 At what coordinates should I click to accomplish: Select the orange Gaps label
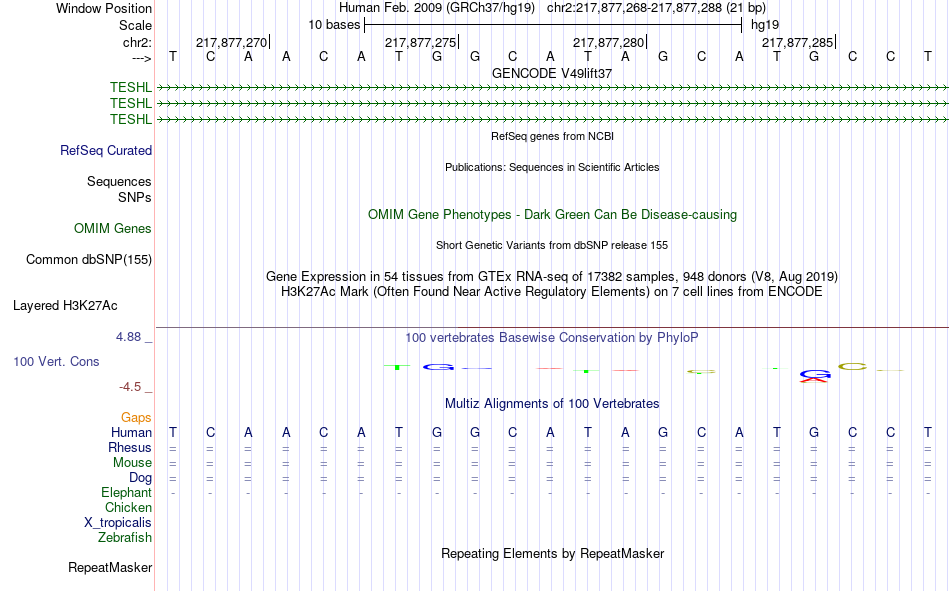click(x=136, y=417)
